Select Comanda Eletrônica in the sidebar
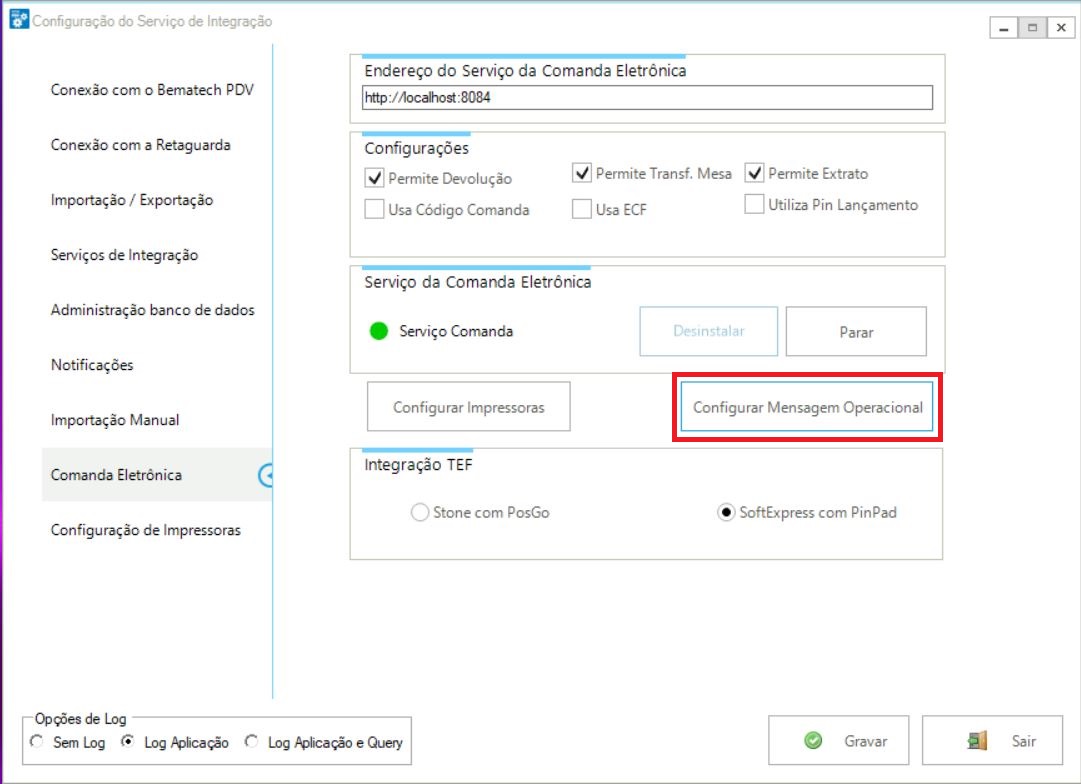The height and width of the screenshot is (784, 1081). pyautogui.click(x=157, y=475)
